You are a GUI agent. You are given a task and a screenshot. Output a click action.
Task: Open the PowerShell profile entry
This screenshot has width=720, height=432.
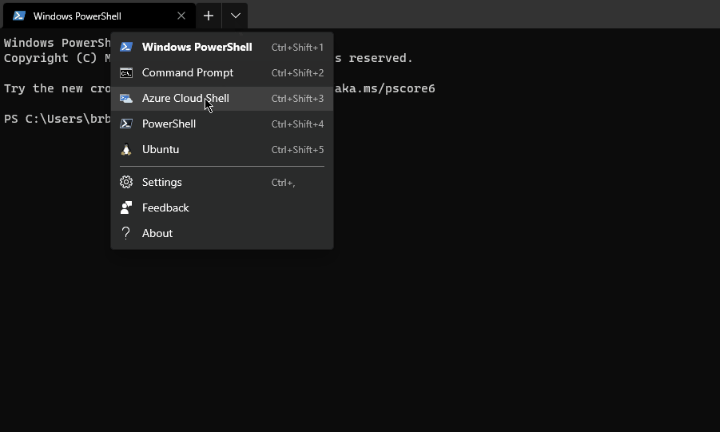pos(222,124)
